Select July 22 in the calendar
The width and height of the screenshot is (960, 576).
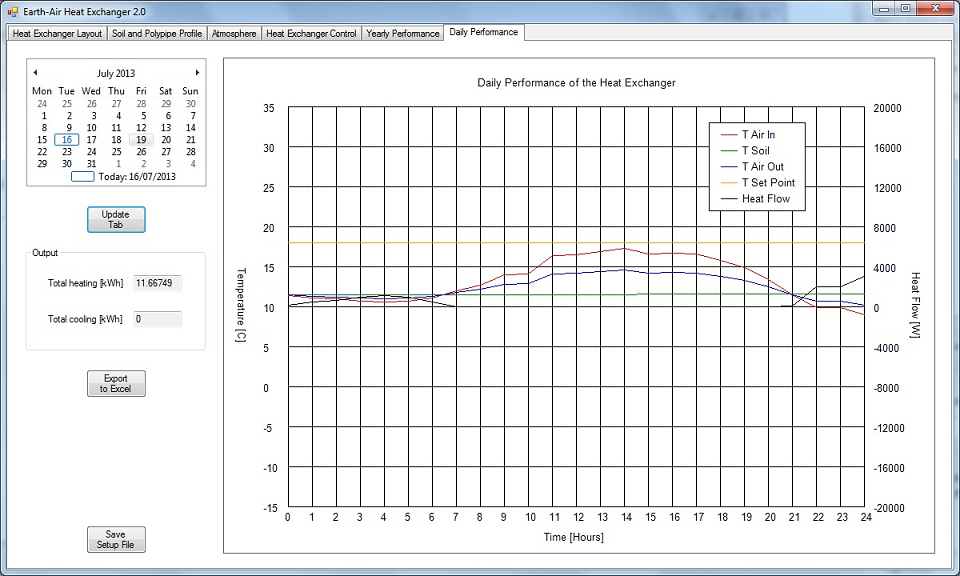tap(42, 152)
